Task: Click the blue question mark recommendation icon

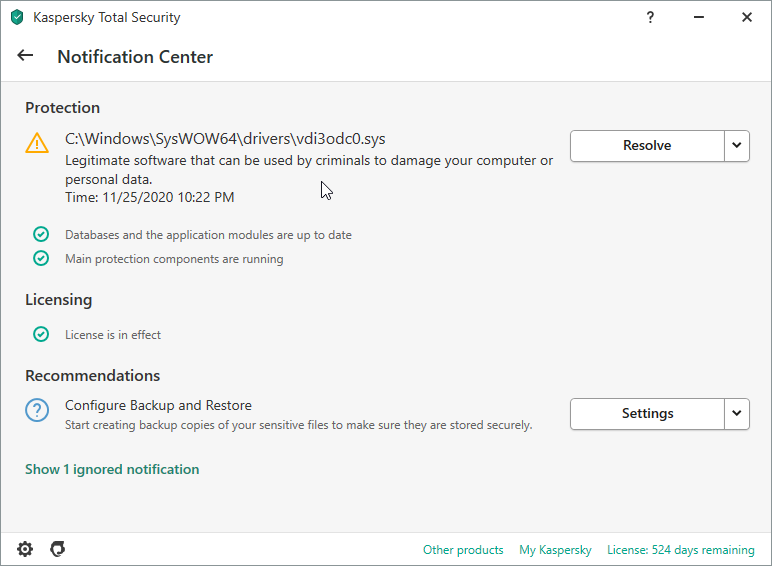Action: click(37, 410)
